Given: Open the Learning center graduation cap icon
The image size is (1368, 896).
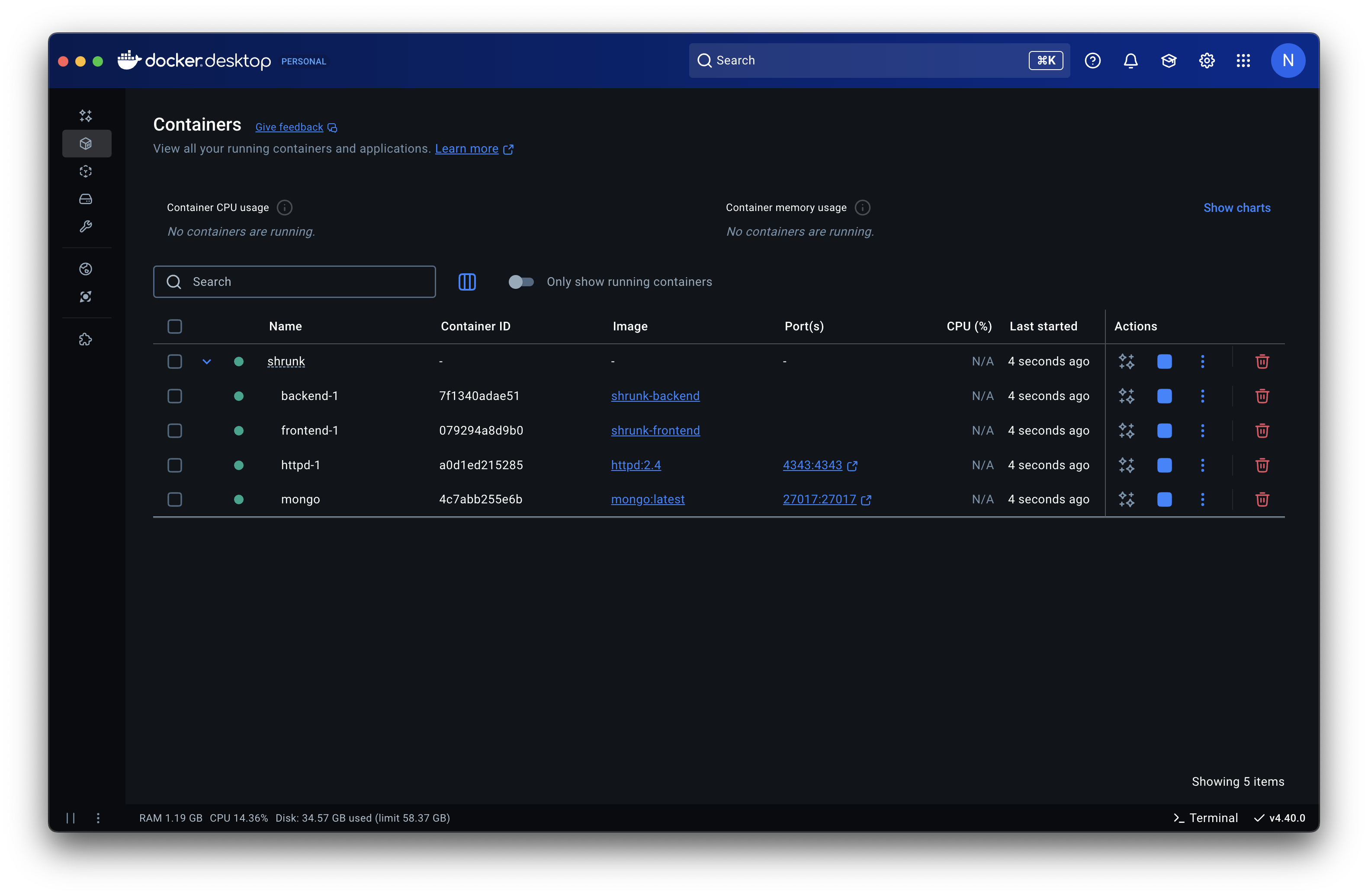Looking at the screenshot, I should pyautogui.click(x=1169, y=60).
